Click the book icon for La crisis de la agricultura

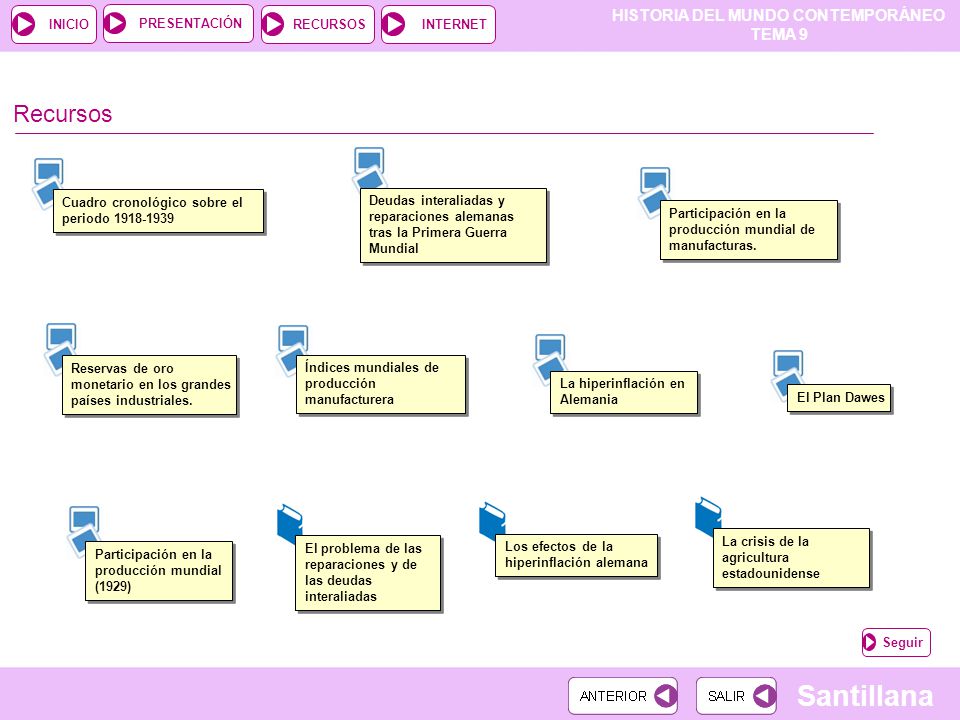(x=708, y=516)
